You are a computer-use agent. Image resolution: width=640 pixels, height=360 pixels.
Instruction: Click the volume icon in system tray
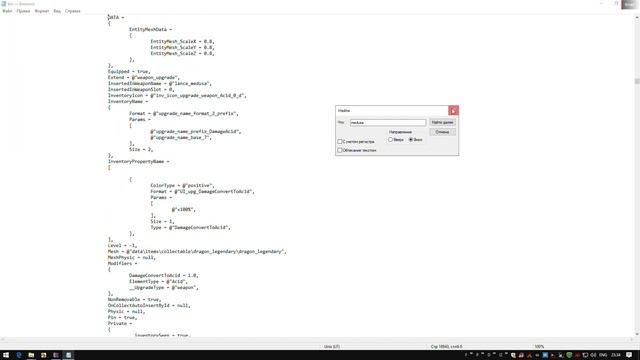pos(593,355)
